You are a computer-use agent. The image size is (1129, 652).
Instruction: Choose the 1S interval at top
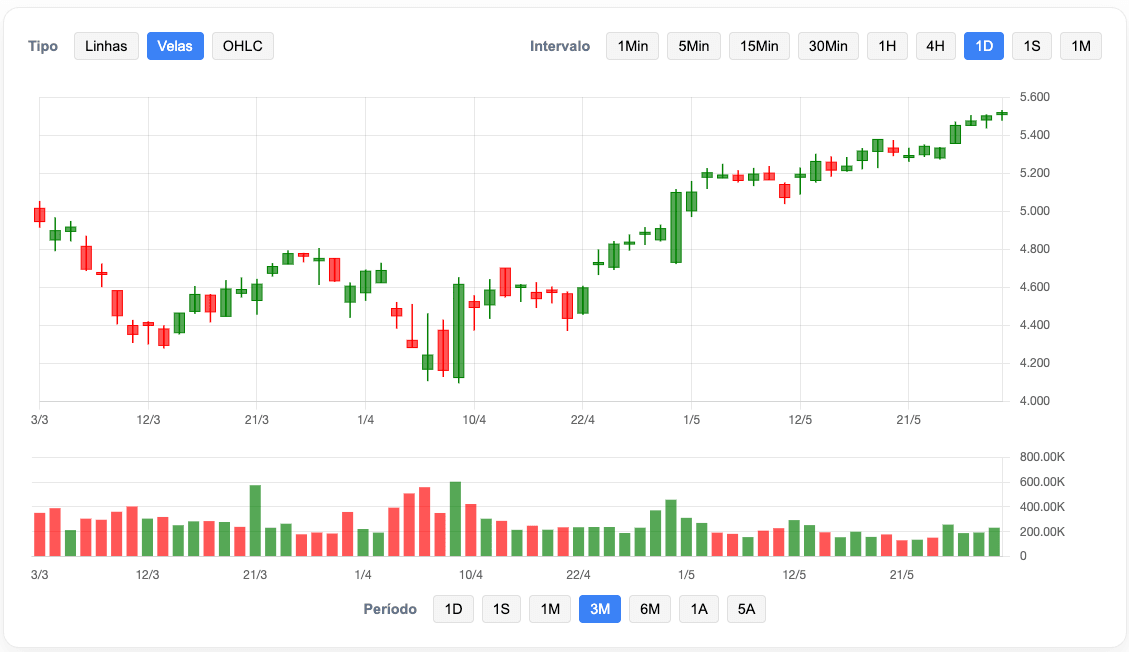(1032, 46)
